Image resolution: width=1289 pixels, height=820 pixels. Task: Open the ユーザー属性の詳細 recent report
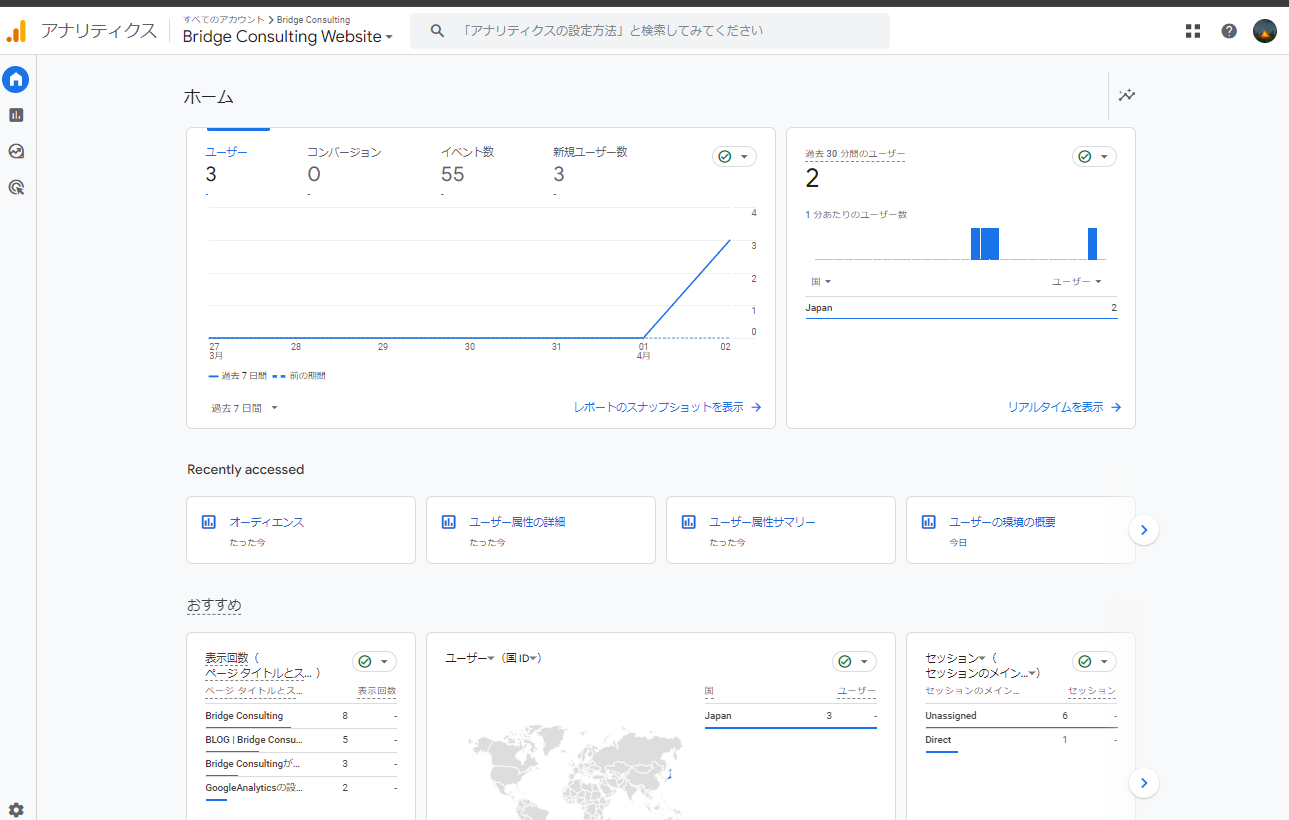tap(517, 522)
